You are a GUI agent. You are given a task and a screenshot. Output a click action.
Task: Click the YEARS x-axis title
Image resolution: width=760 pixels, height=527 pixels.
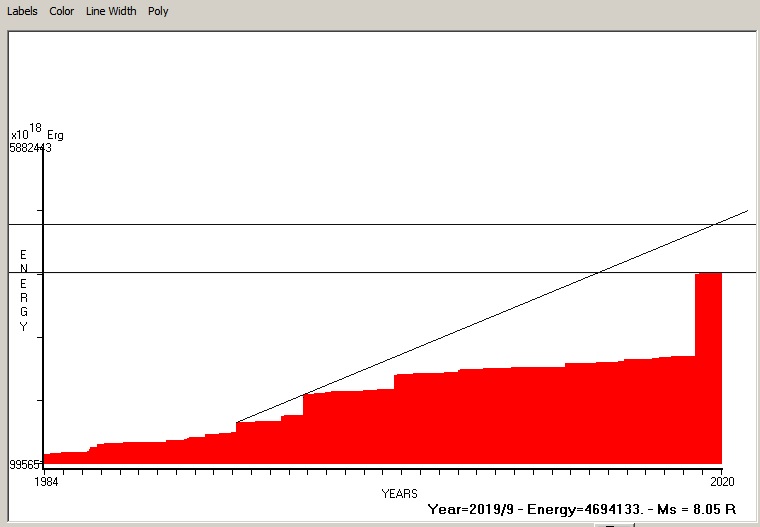399,494
